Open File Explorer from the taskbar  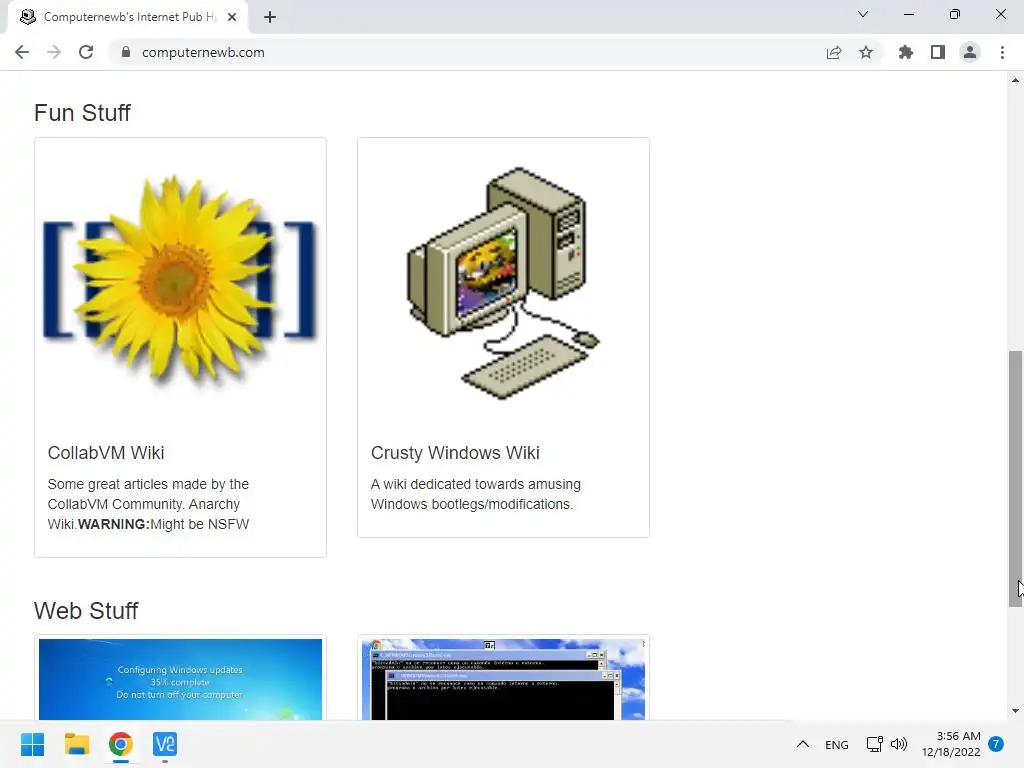click(x=76, y=744)
